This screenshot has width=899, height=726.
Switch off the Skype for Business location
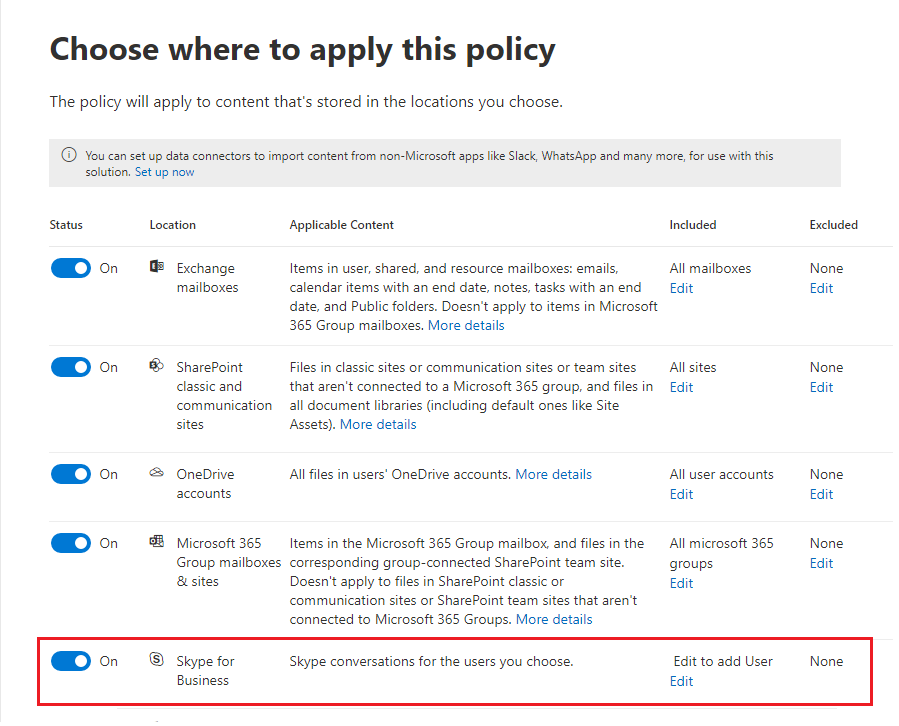(71, 661)
